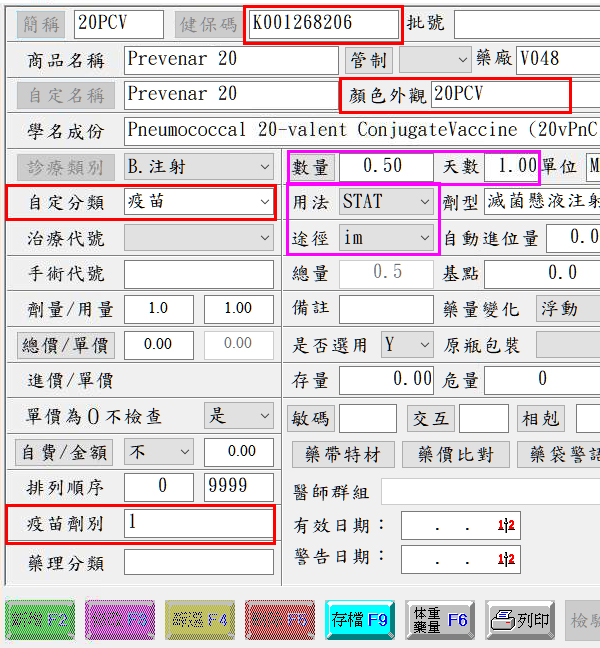Click the purple F3 button
600x648 pixels.
pyautogui.click(x=120, y=620)
